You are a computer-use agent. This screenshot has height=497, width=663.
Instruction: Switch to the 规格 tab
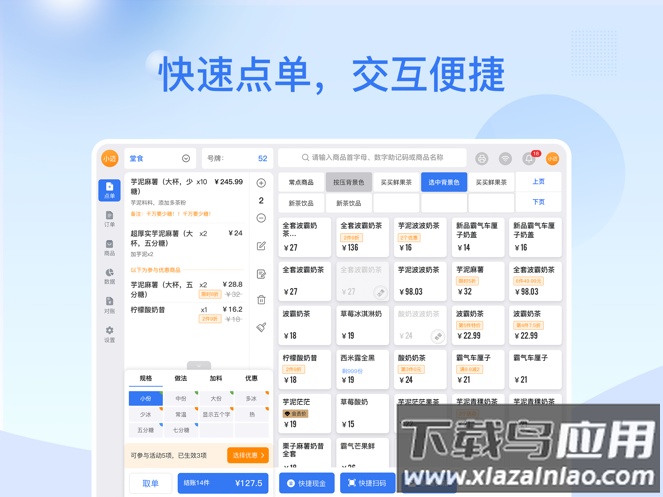click(146, 378)
